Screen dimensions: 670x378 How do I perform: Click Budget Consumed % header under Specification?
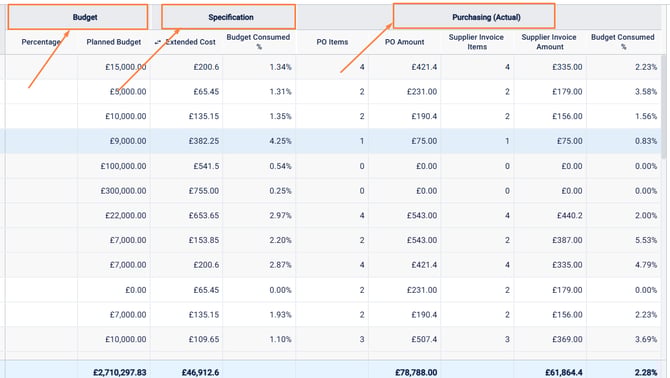pyautogui.click(x=258, y=42)
